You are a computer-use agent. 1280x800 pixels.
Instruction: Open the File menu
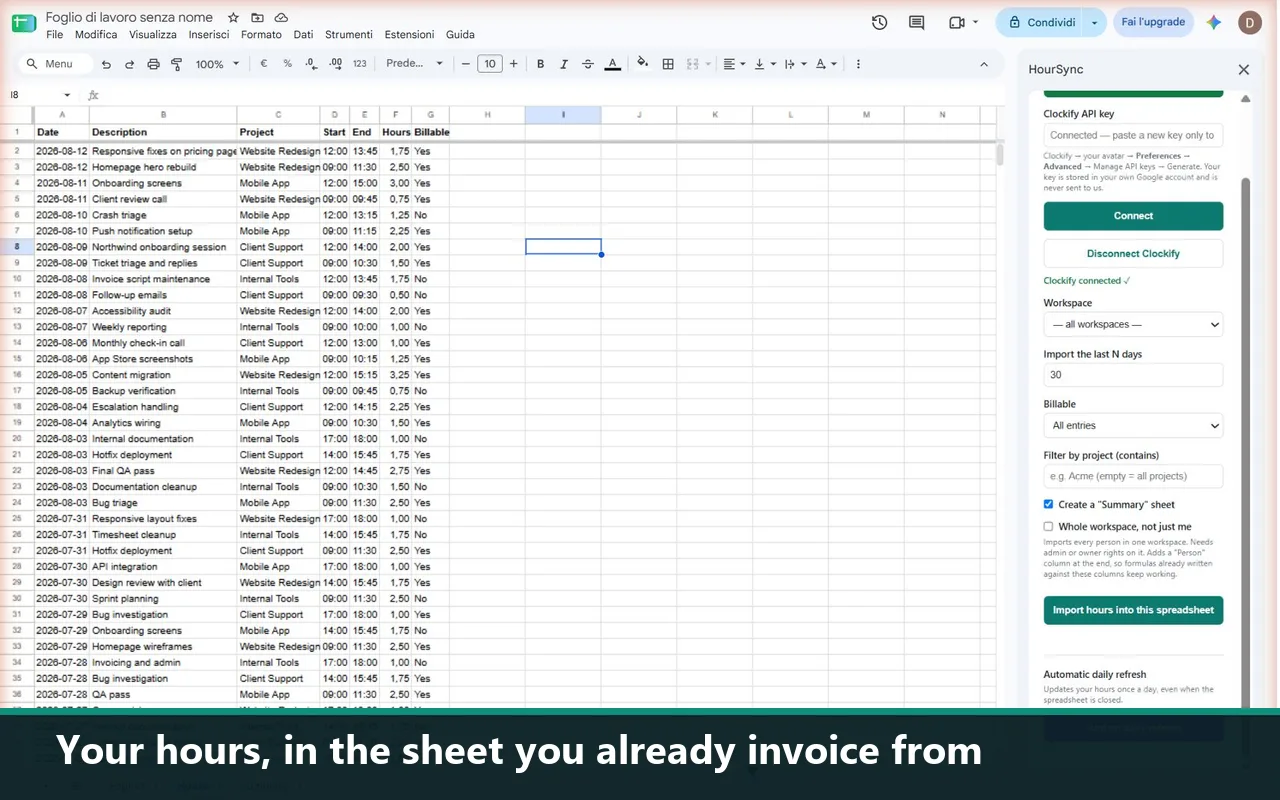click(x=55, y=35)
